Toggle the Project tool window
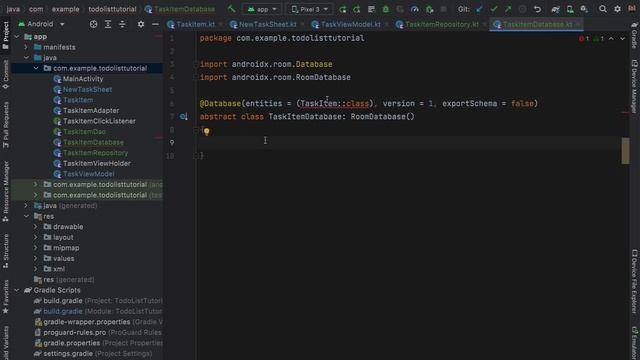The width and height of the screenshot is (640, 360). [x=5, y=36]
